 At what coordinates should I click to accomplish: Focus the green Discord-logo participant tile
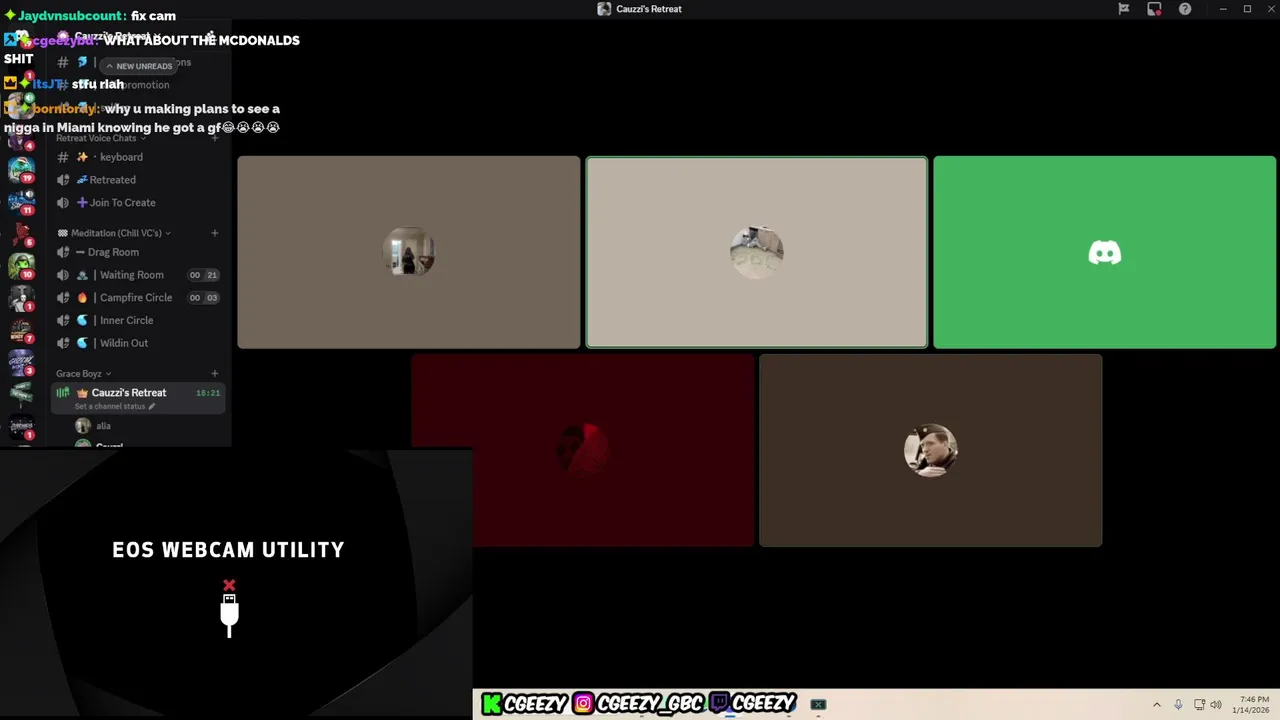click(1104, 252)
